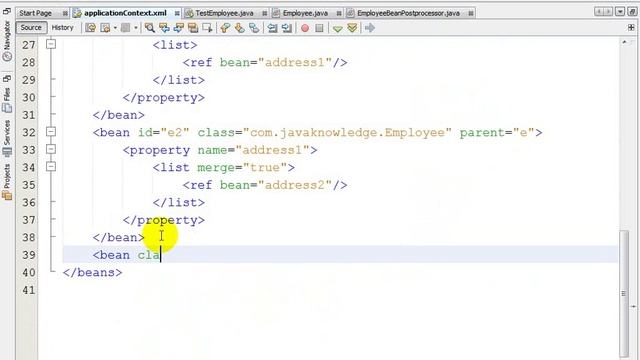
Task: Close TestEmployee.java tab
Action: click(264, 13)
